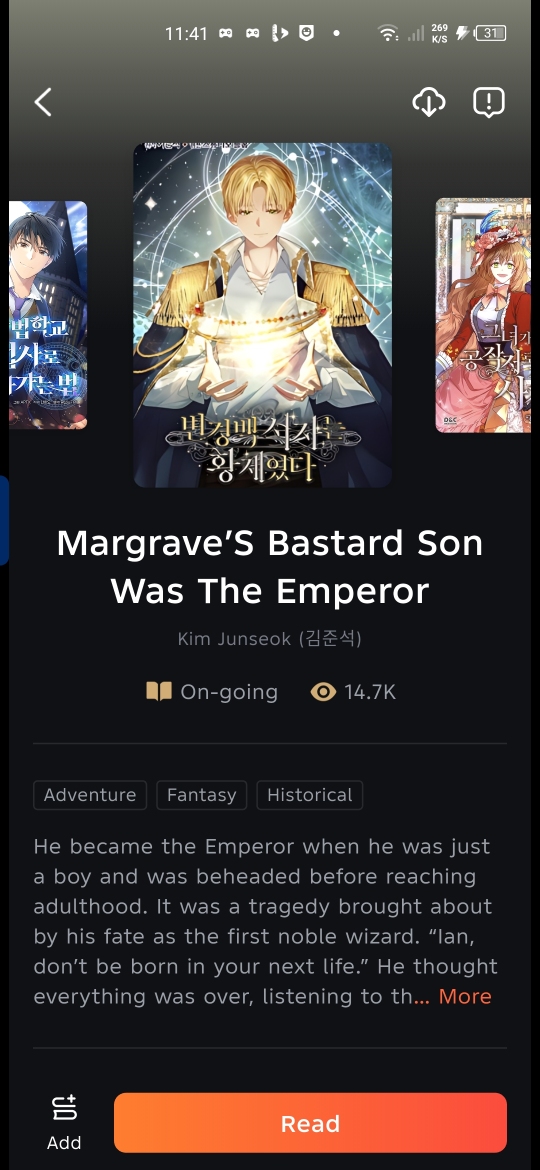Tap the 14.7K view count
Viewport: 540px width, 1170px height.
point(370,692)
